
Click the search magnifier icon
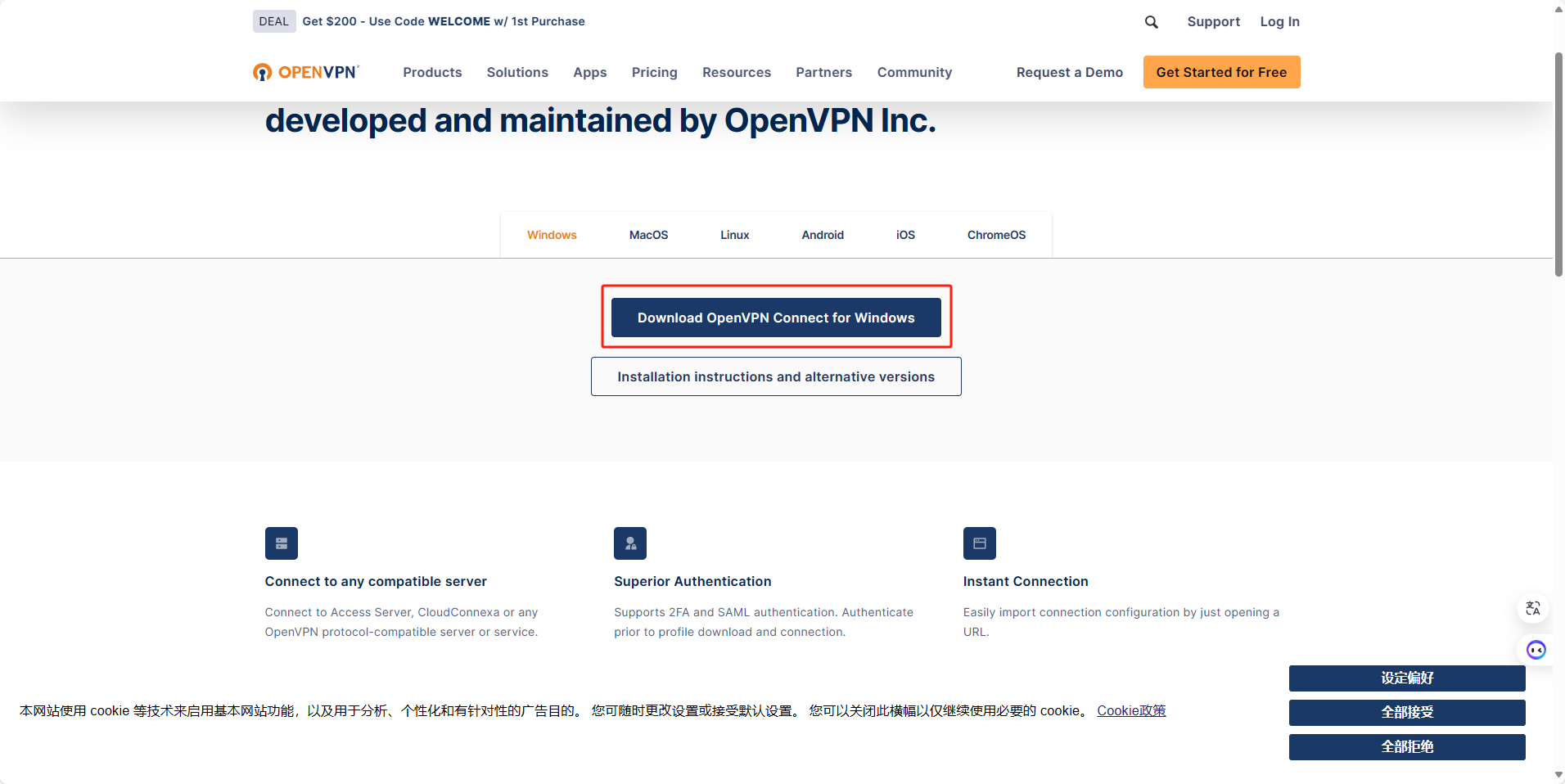point(1151,22)
